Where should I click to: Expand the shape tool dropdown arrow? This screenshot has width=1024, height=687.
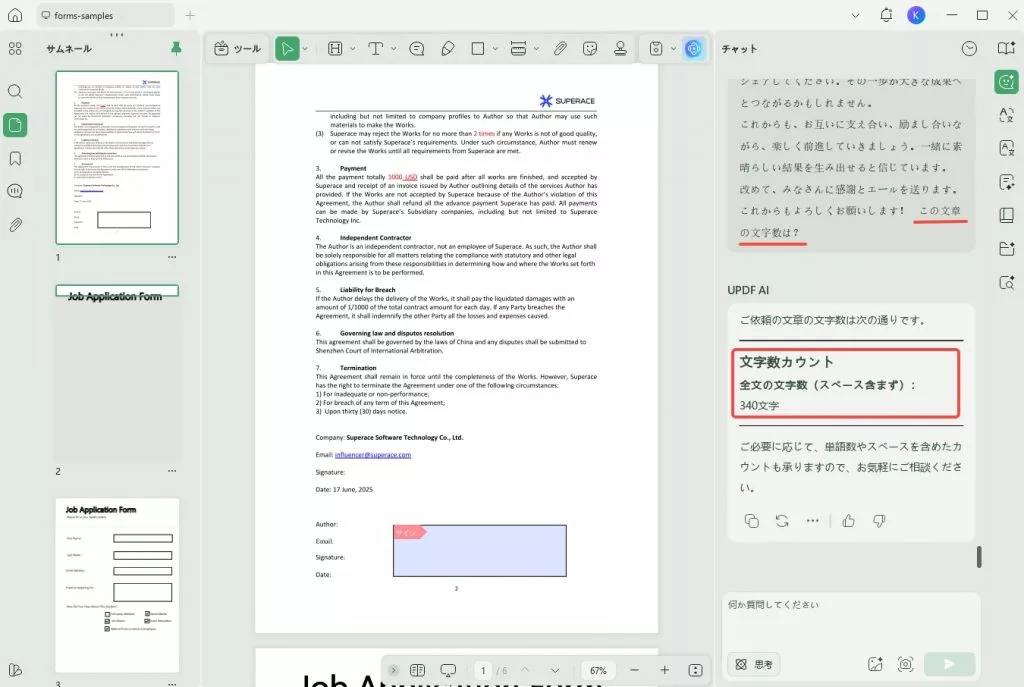click(495, 48)
